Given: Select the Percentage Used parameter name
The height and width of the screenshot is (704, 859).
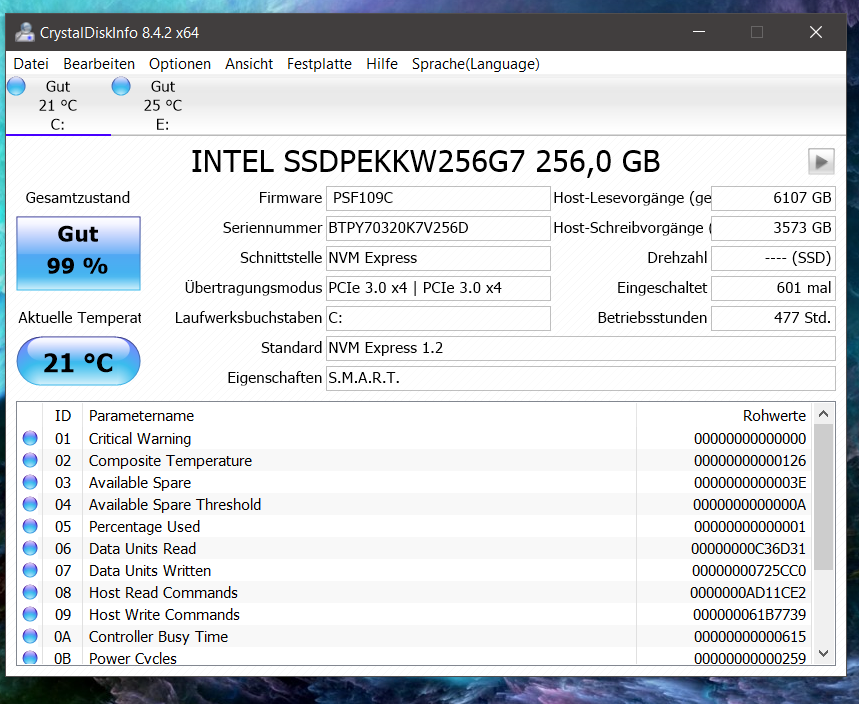Looking at the screenshot, I should [144, 526].
